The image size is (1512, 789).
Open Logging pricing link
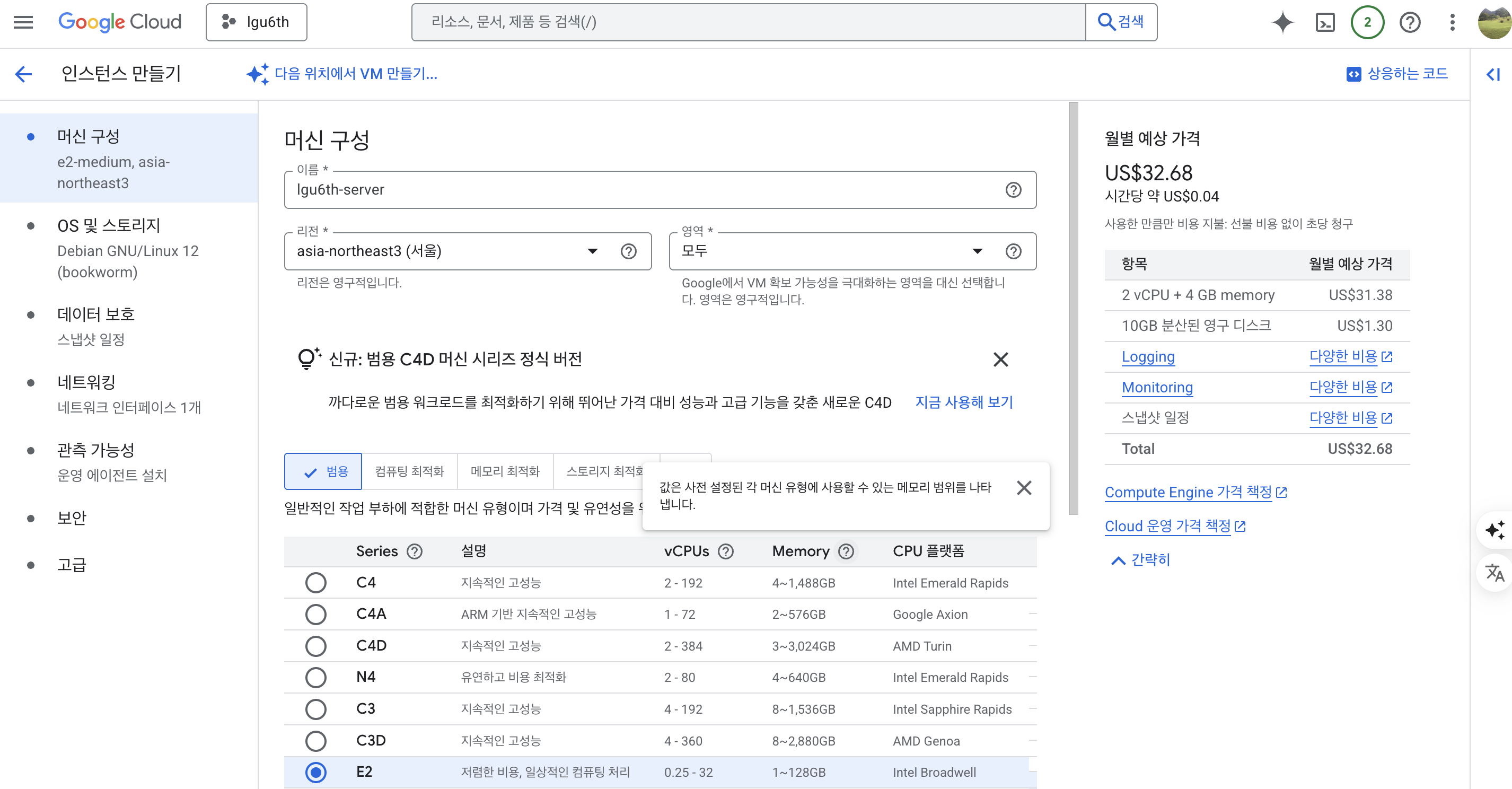pos(1147,357)
